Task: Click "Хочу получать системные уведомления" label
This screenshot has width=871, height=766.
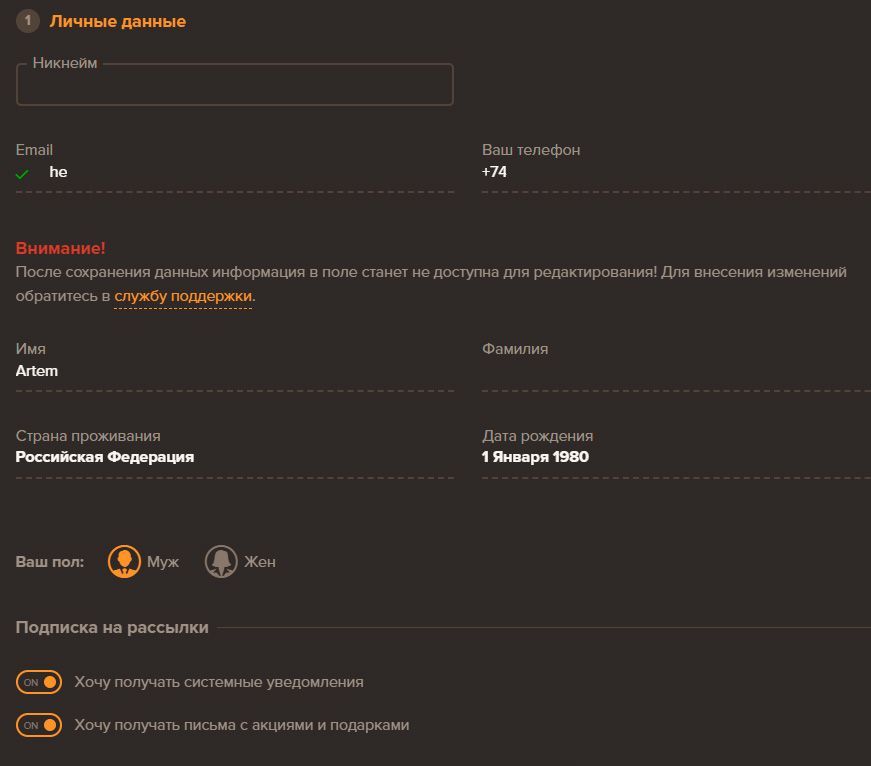Action: point(219,682)
